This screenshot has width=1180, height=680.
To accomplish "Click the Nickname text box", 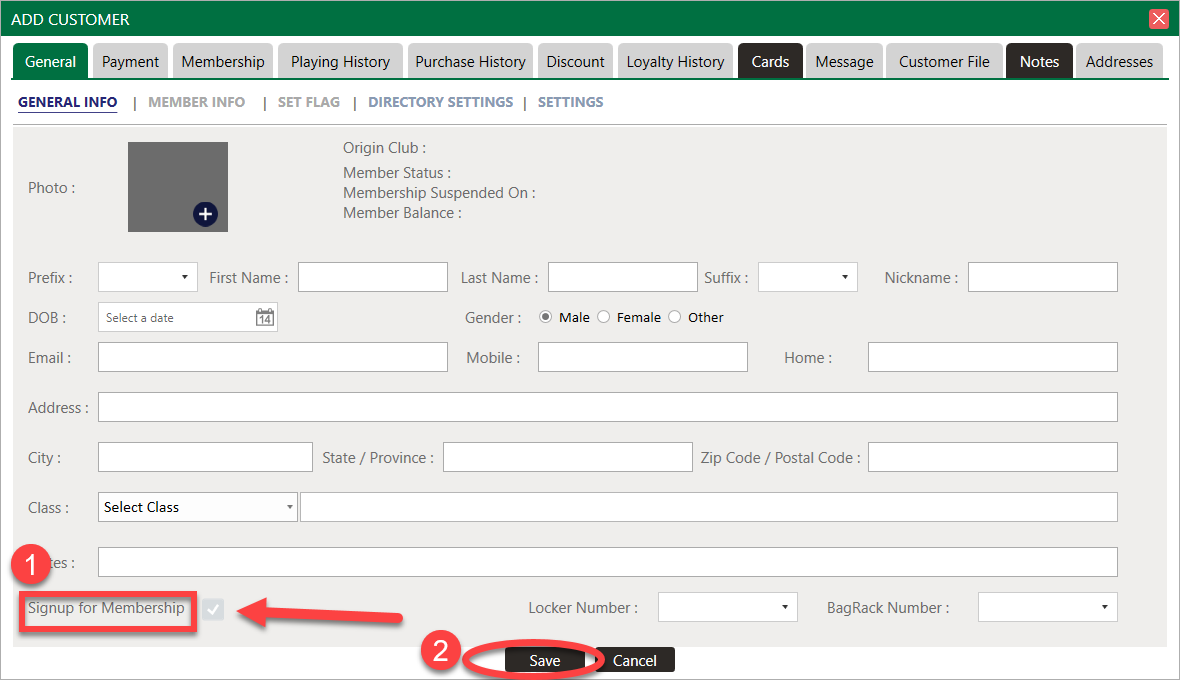I will click(x=1042, y=277).
